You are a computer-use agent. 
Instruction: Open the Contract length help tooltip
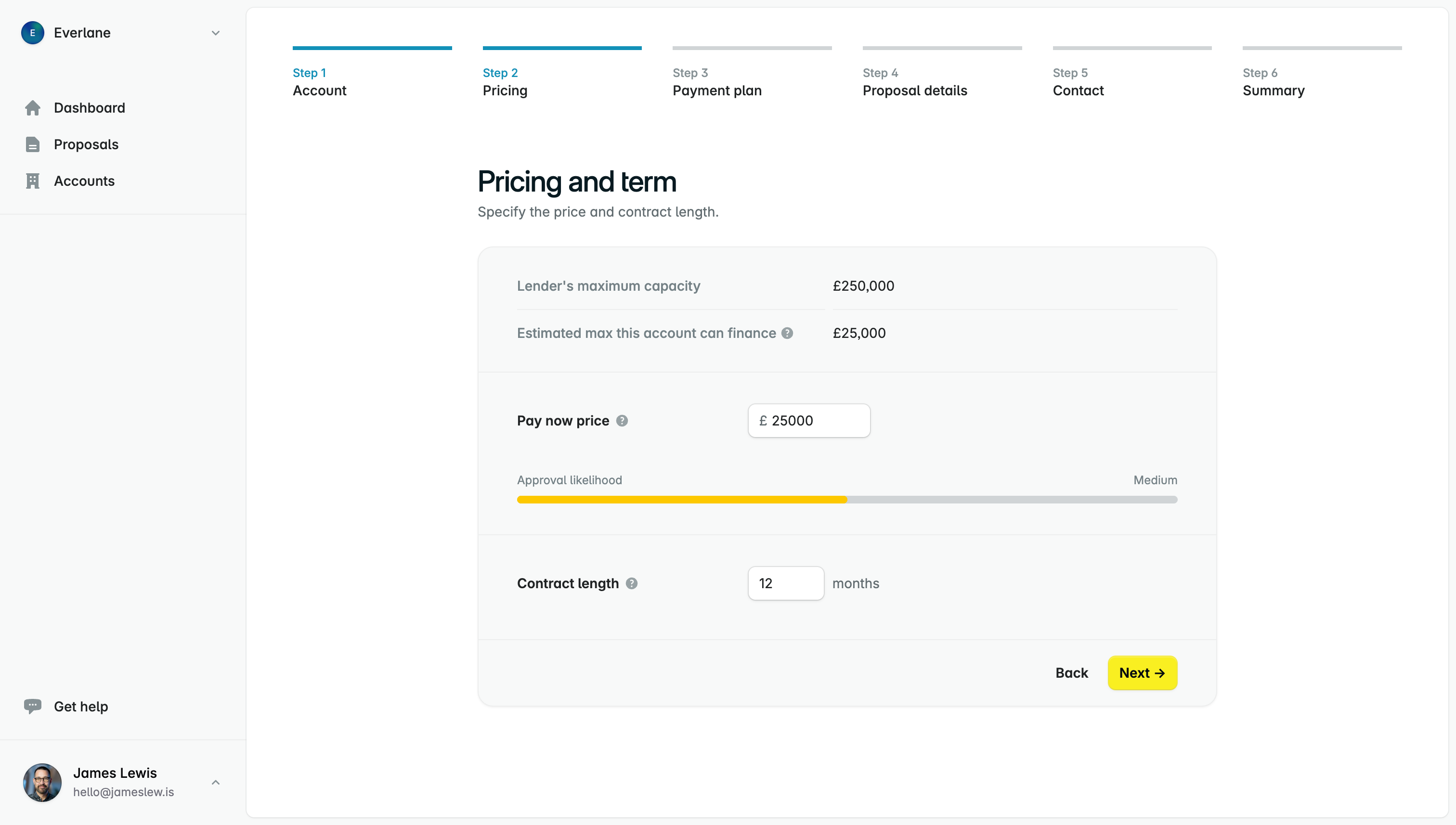[x=632, y=583]
